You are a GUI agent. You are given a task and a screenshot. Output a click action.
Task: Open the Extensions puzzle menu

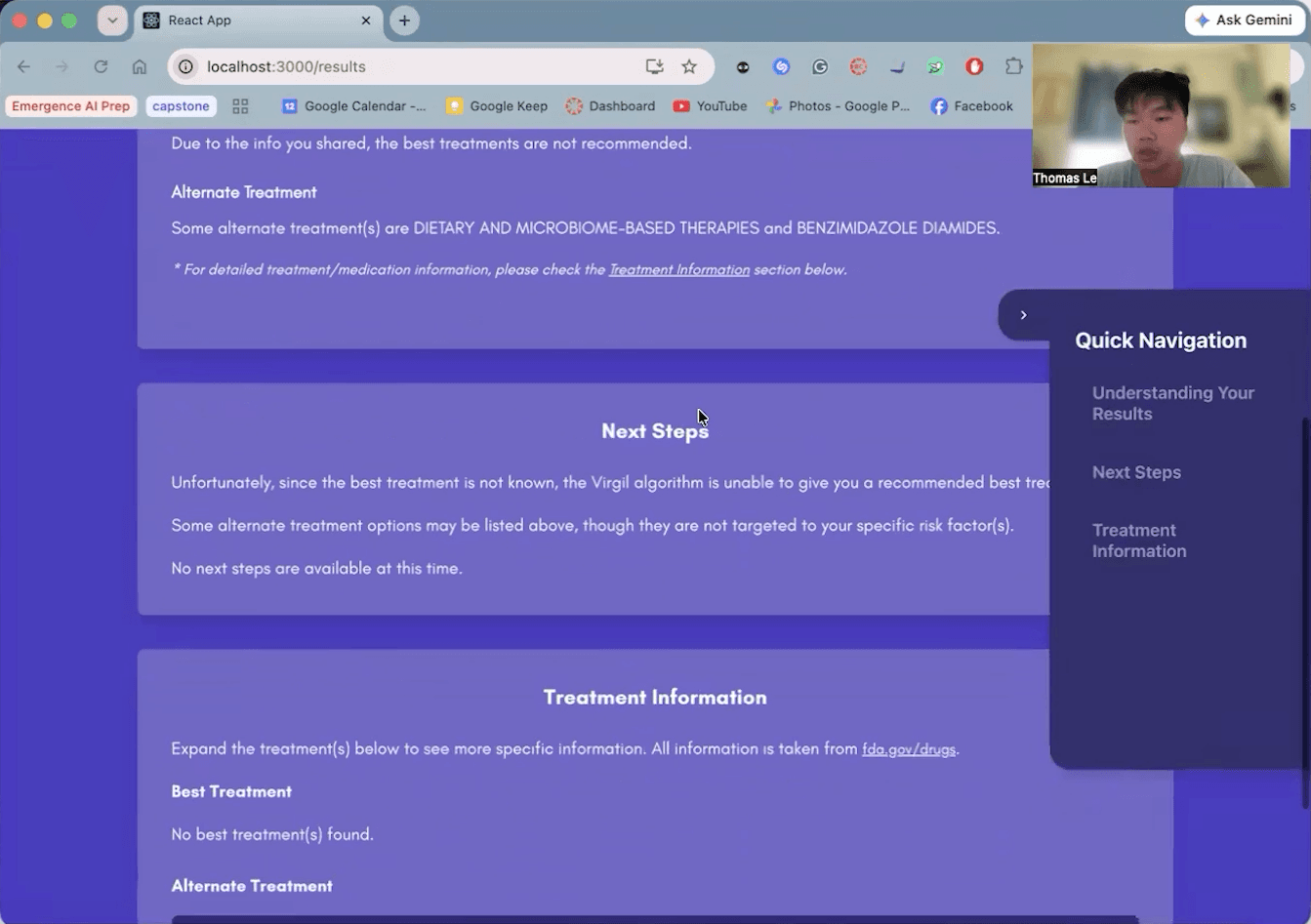(x=1013, y=66)
